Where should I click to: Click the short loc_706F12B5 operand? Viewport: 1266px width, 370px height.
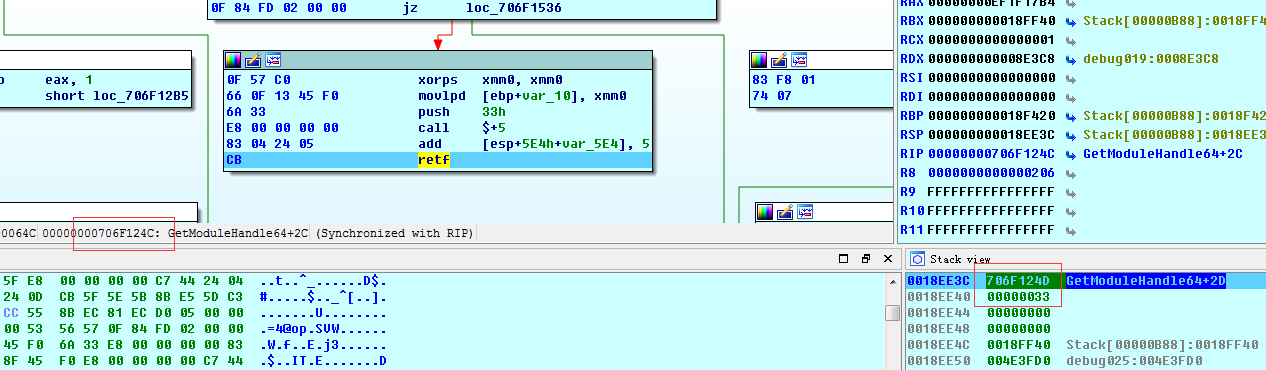pyautogui.click(x=117, y=96)
